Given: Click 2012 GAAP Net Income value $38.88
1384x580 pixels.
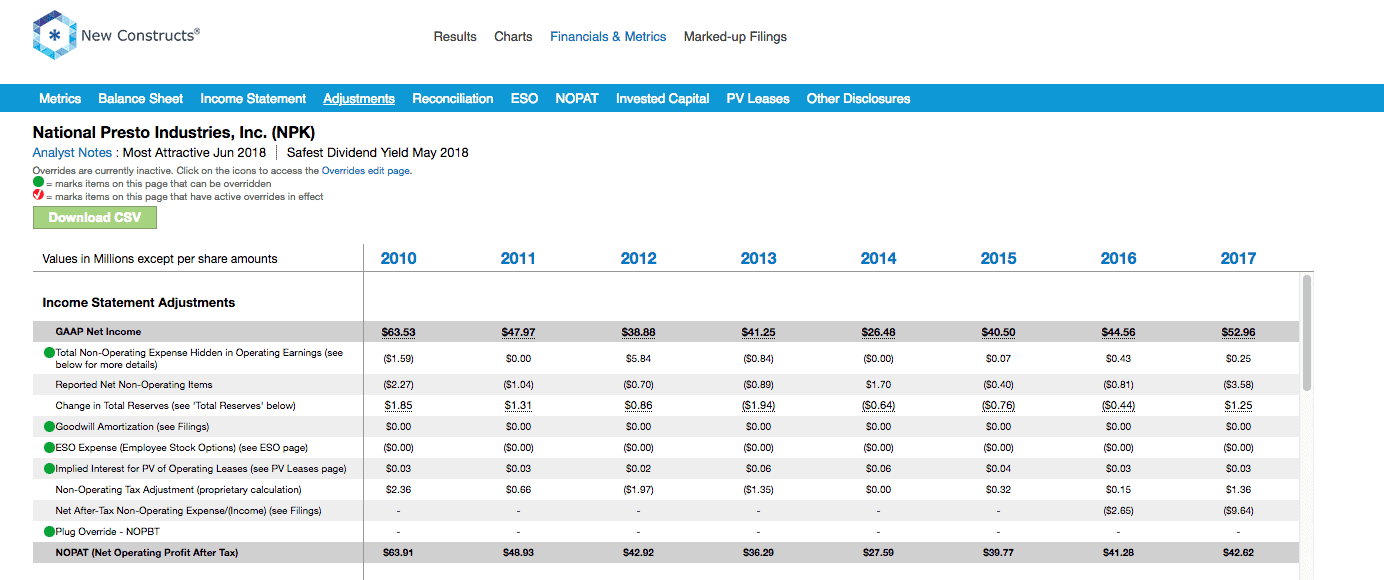Looking at the screenshot, I should [x=638, y=332].
